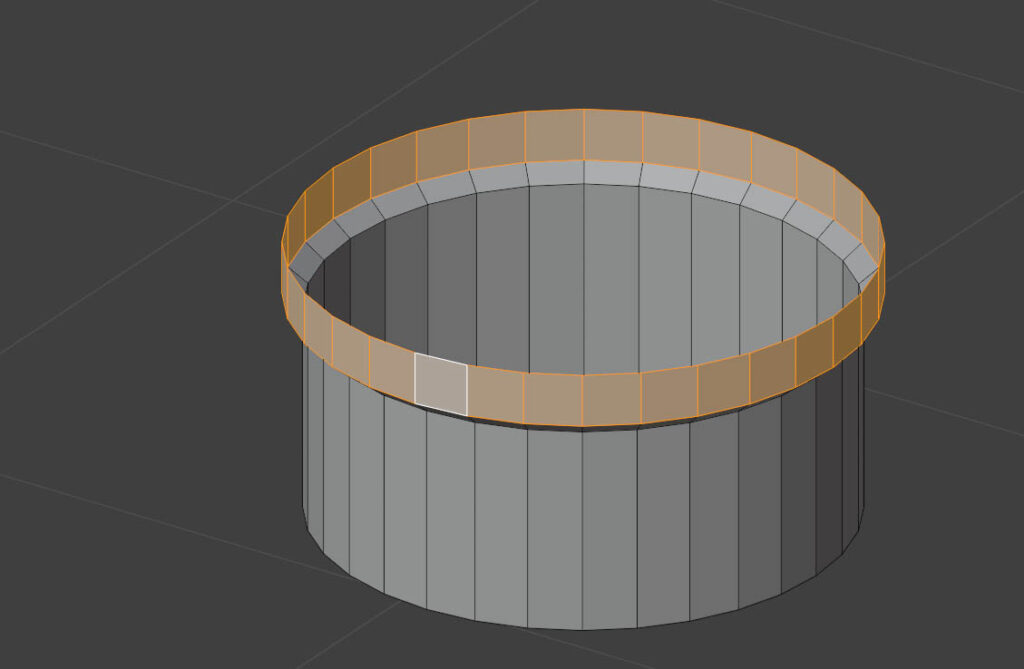Click the white-outlined active face on the ring
The width and height of the screenshot is (1024, 669).
pos(441,382)
